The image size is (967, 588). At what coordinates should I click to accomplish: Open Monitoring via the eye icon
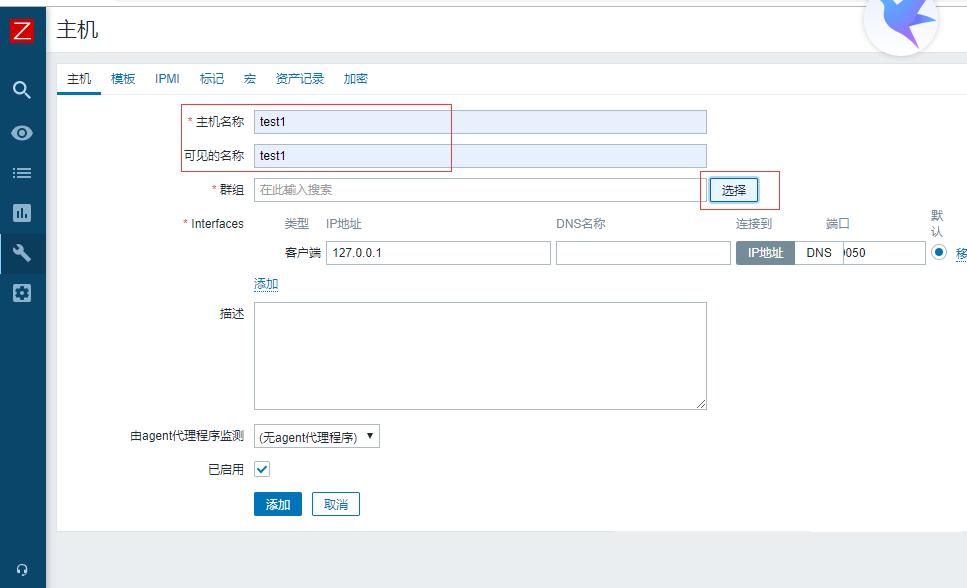[22, 131]
